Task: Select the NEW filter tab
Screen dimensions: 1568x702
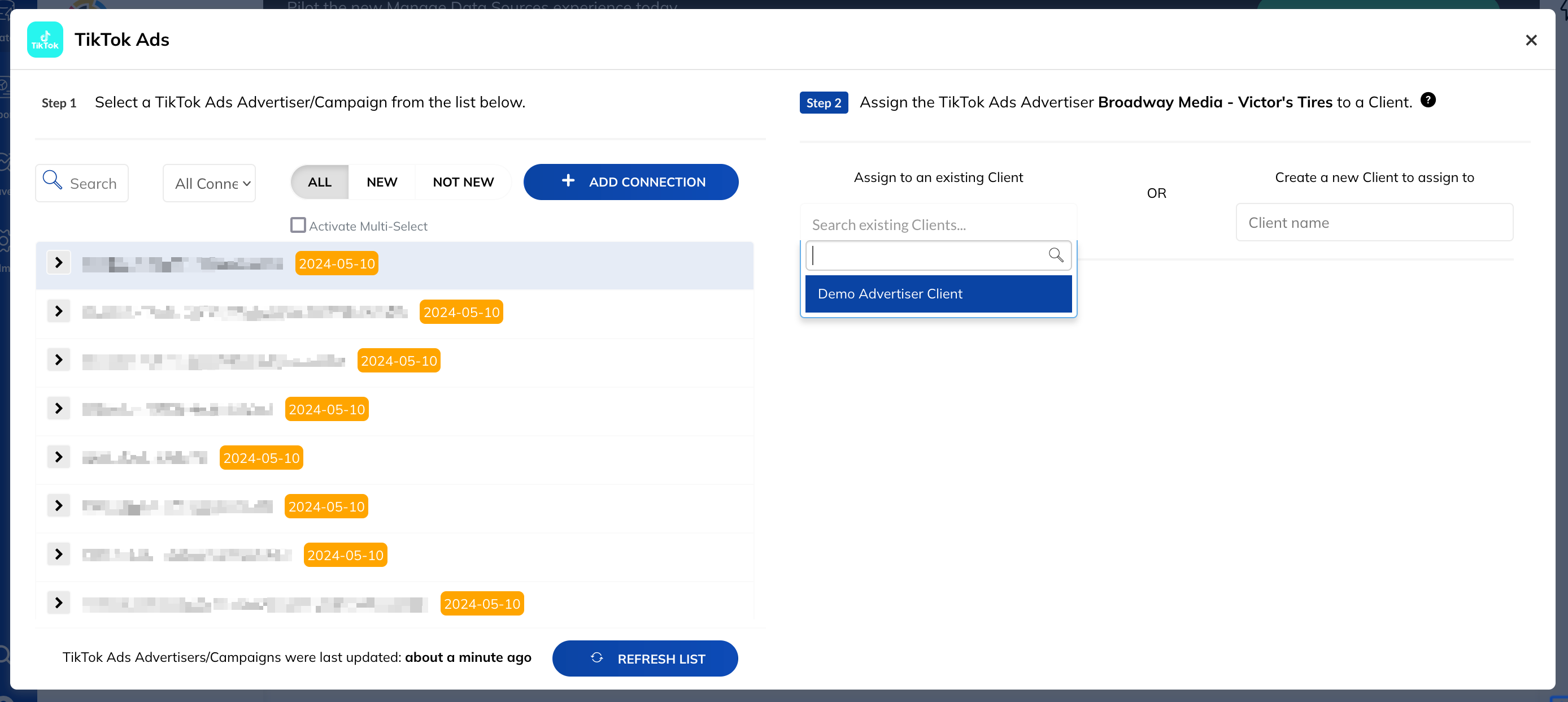Action: (382, 182)
